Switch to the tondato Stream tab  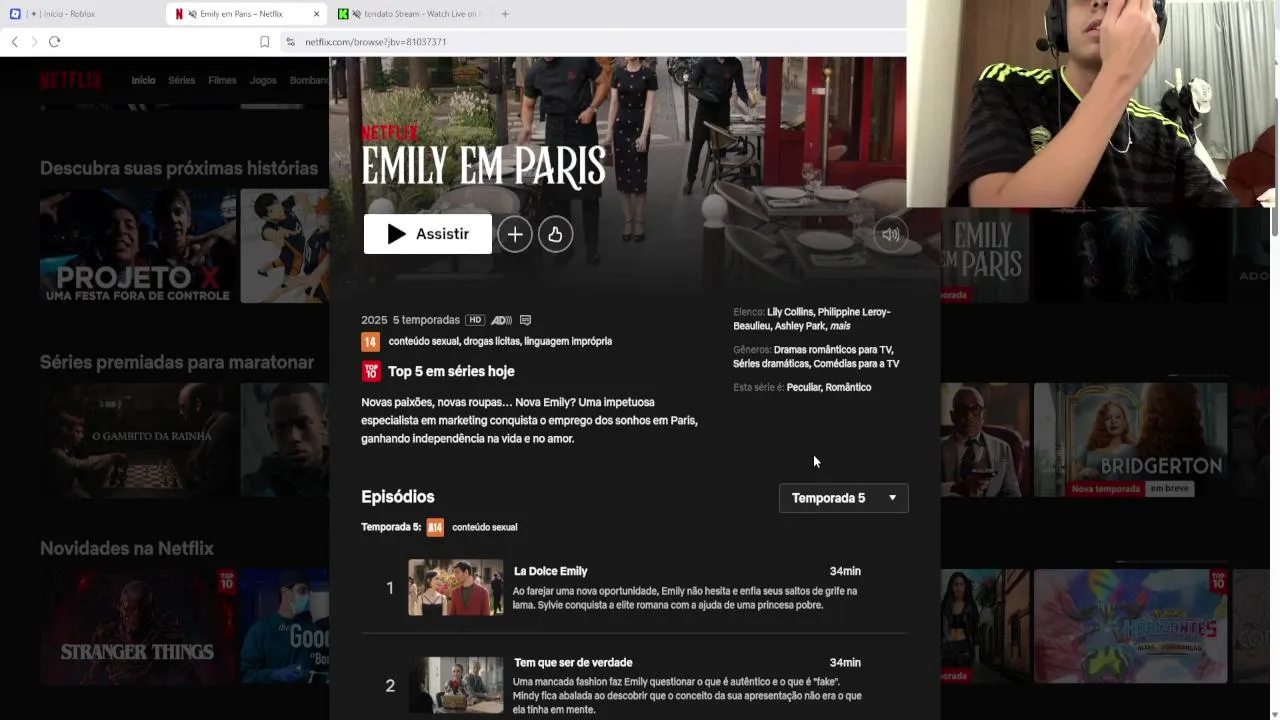[408, 14]
